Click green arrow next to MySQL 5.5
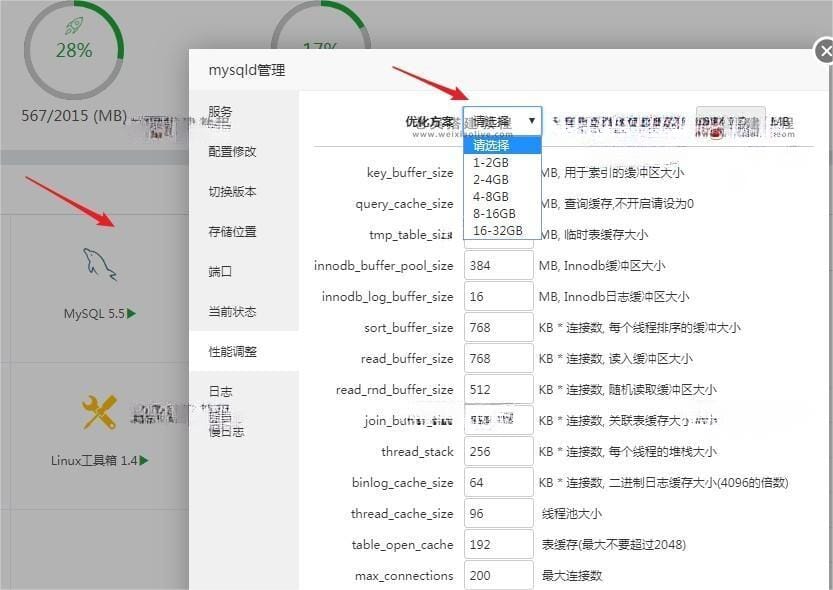 pyautogui.click(x=132, y=314)
